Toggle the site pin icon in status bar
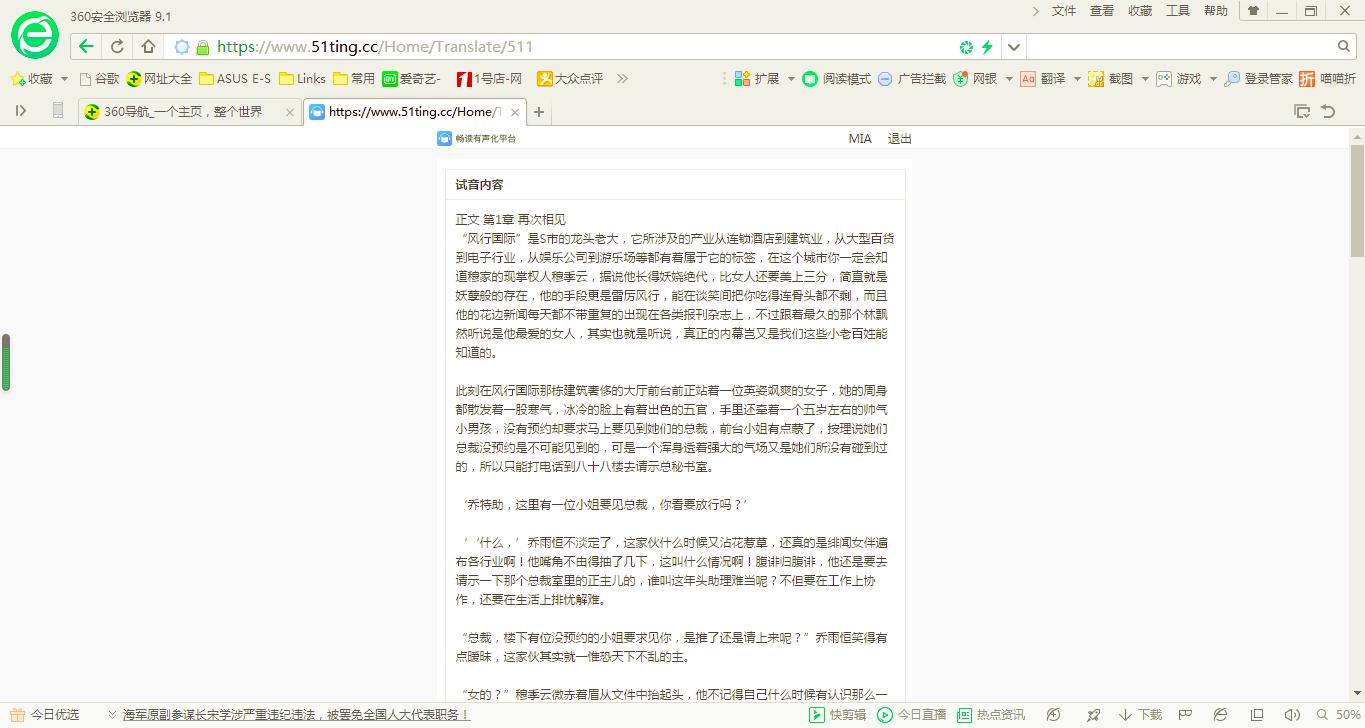This screenshot has width=1365, height=728. (x=1092, y=715)
